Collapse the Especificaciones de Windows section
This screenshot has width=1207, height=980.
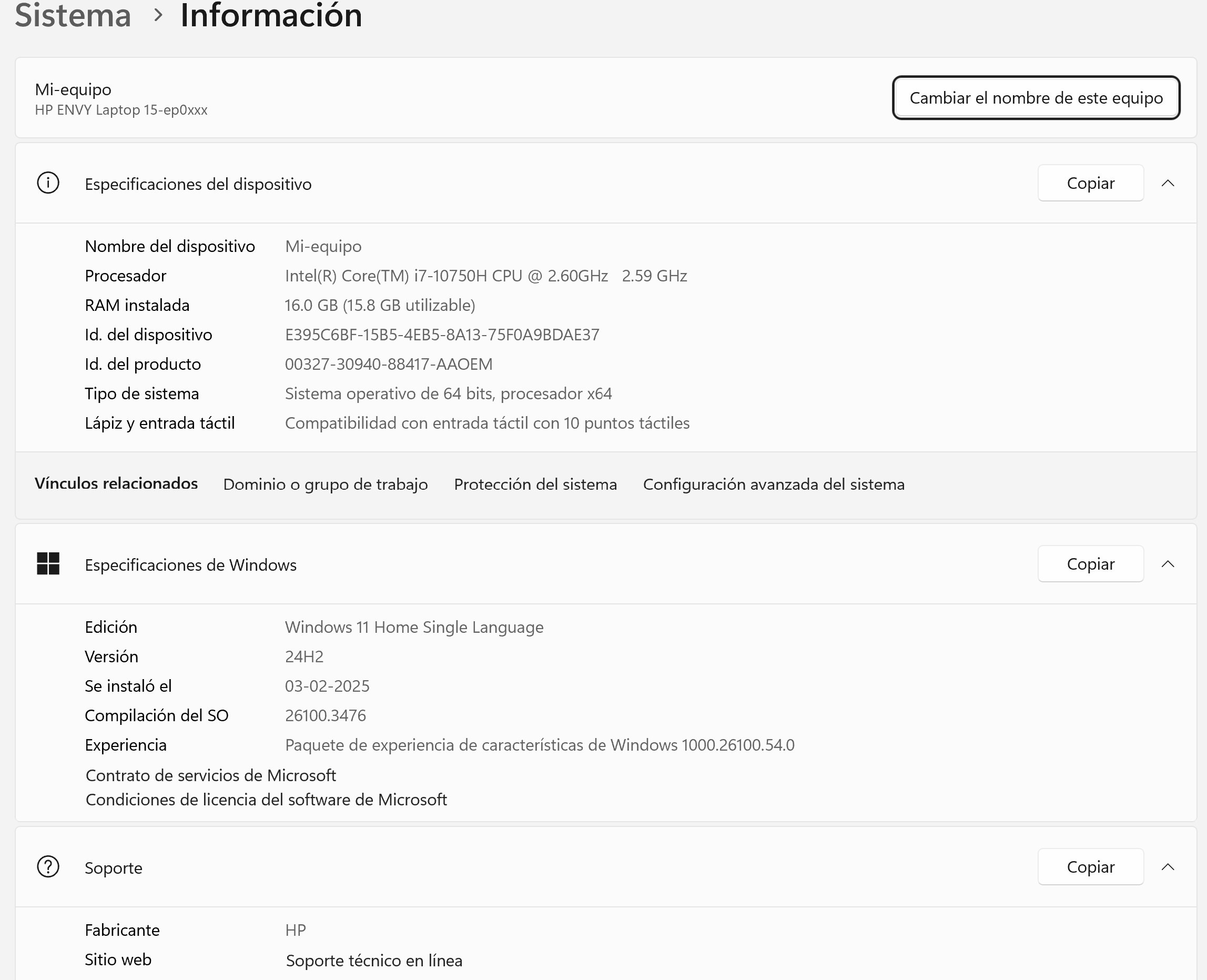[x=1168, y=564]
